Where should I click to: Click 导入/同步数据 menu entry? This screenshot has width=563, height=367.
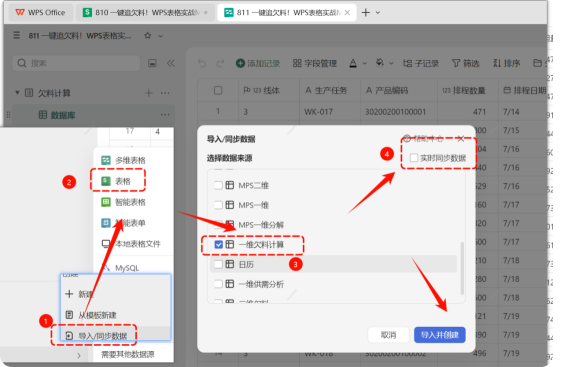point(96,336)
